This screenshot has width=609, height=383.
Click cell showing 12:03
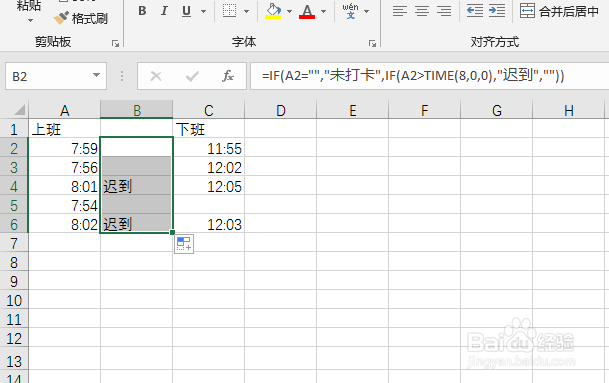click(x=209, y=225)
